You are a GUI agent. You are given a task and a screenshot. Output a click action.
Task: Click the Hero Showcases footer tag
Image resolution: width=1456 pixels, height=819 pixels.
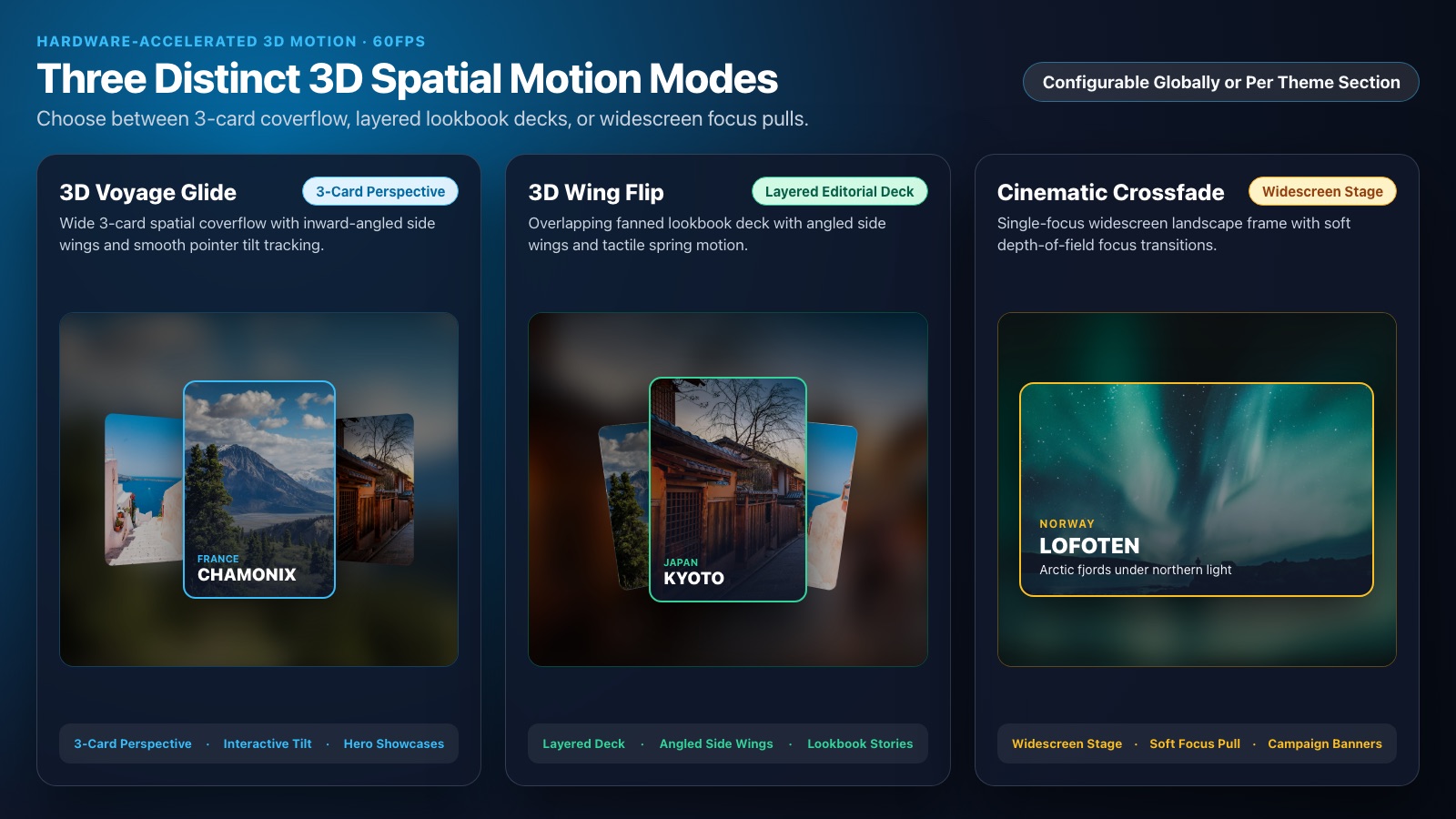(x=394, y=743)
